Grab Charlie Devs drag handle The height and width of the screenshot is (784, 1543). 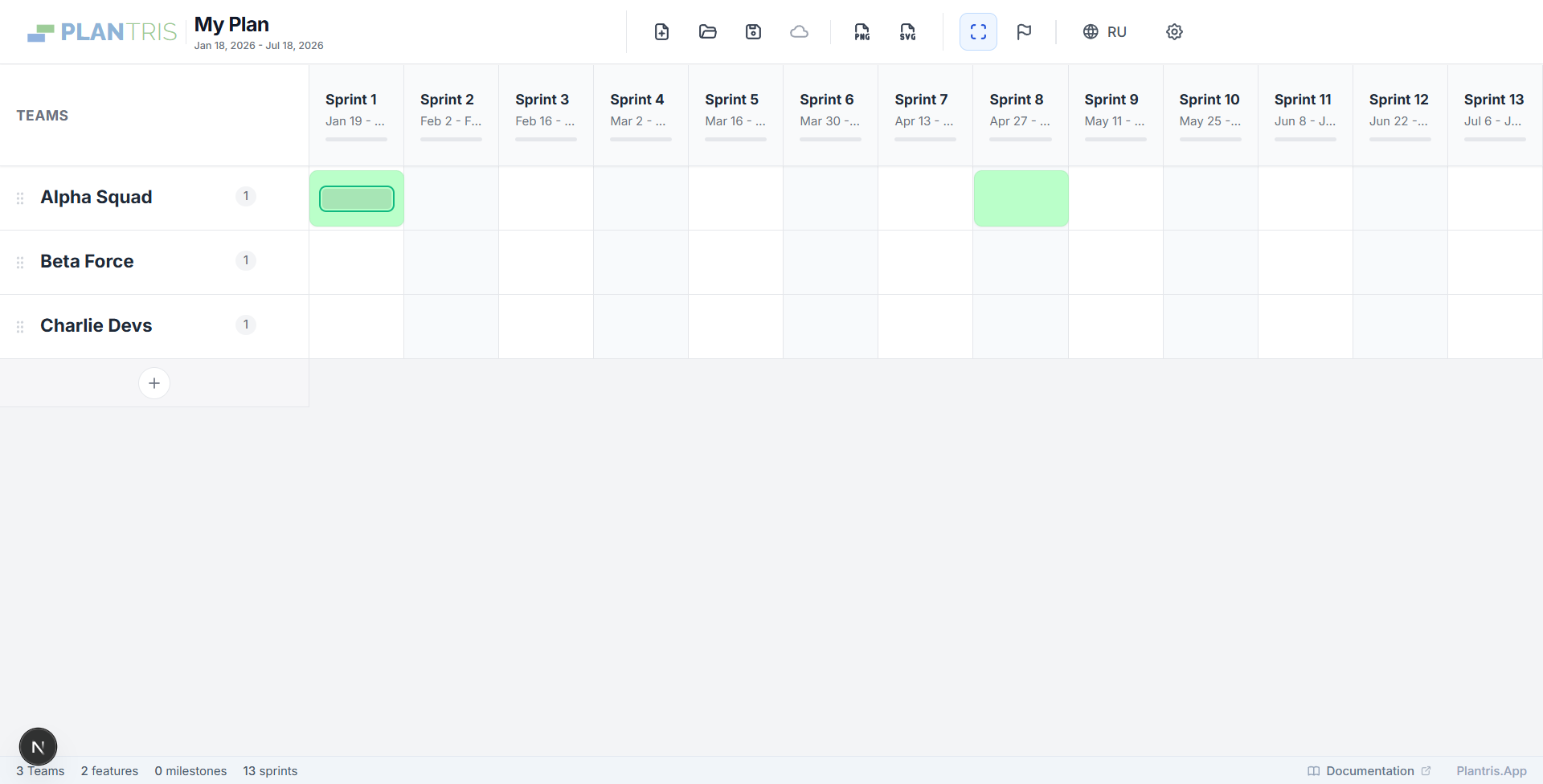pyautogui.click(x=20, y=326)
